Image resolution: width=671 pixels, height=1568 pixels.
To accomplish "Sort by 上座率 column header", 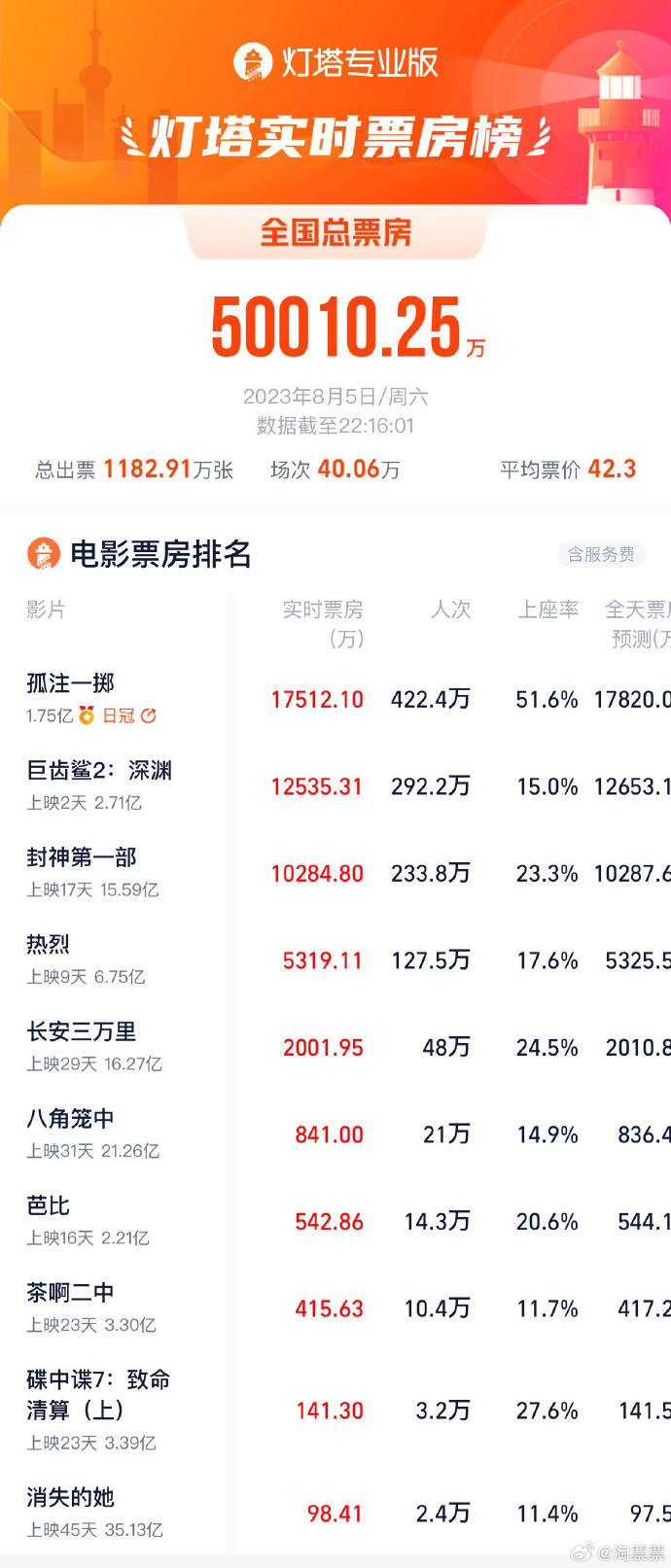I will (548, 610).
